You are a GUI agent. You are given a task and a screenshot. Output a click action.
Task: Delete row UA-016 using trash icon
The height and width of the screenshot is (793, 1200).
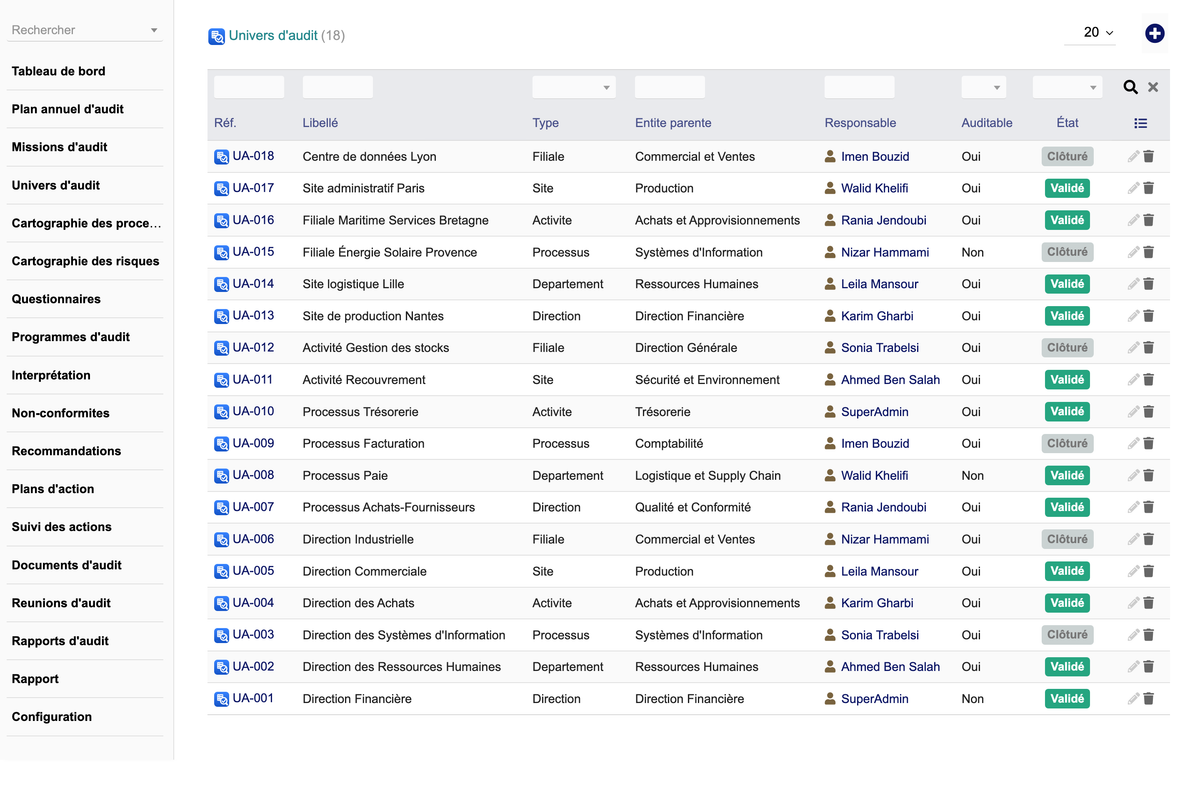pos(1149,220)
